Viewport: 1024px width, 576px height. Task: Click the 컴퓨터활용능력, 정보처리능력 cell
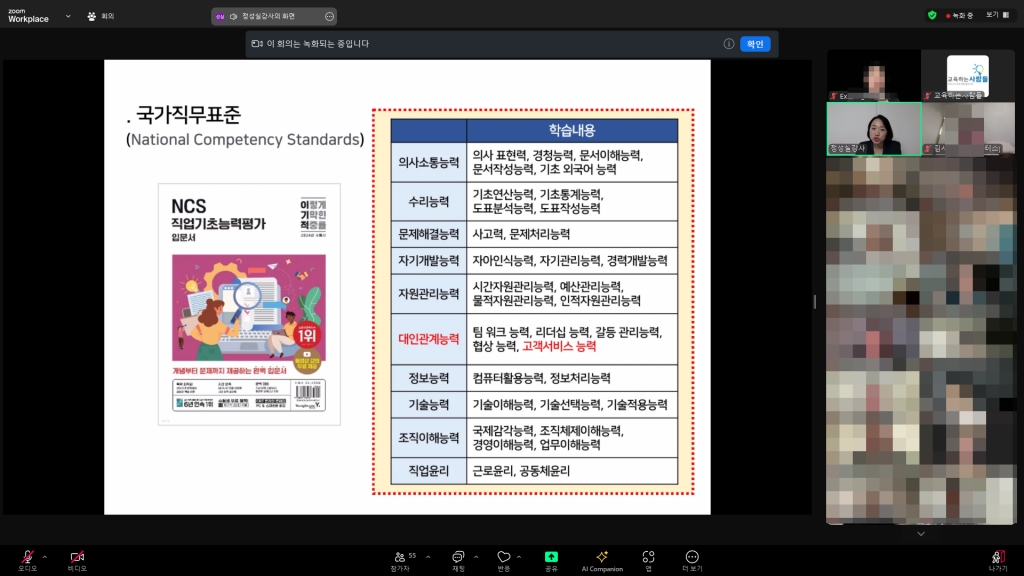click(x=572, y=378)
